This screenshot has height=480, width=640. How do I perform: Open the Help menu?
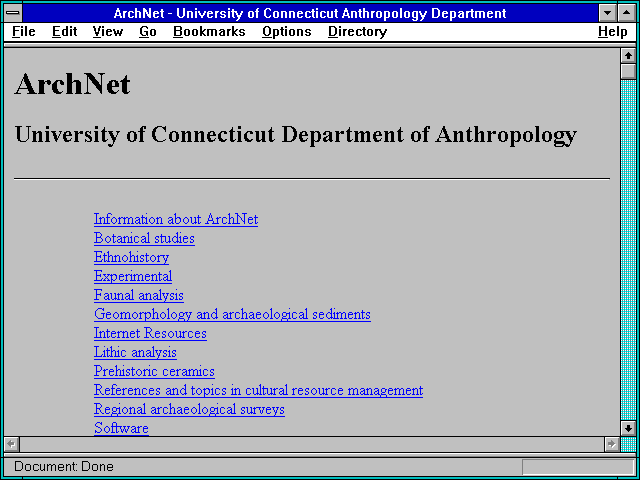click(x=613, y=32)
